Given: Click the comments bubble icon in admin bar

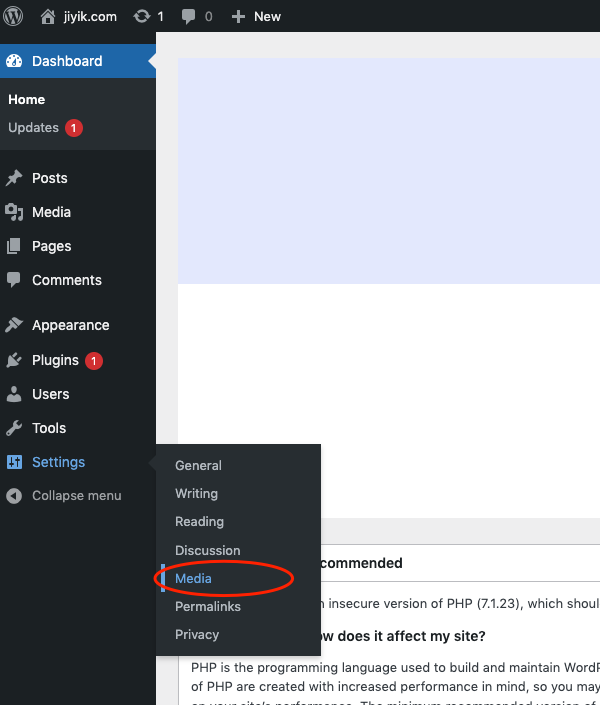Looking at the screenshot, I should tap(188, 17).
